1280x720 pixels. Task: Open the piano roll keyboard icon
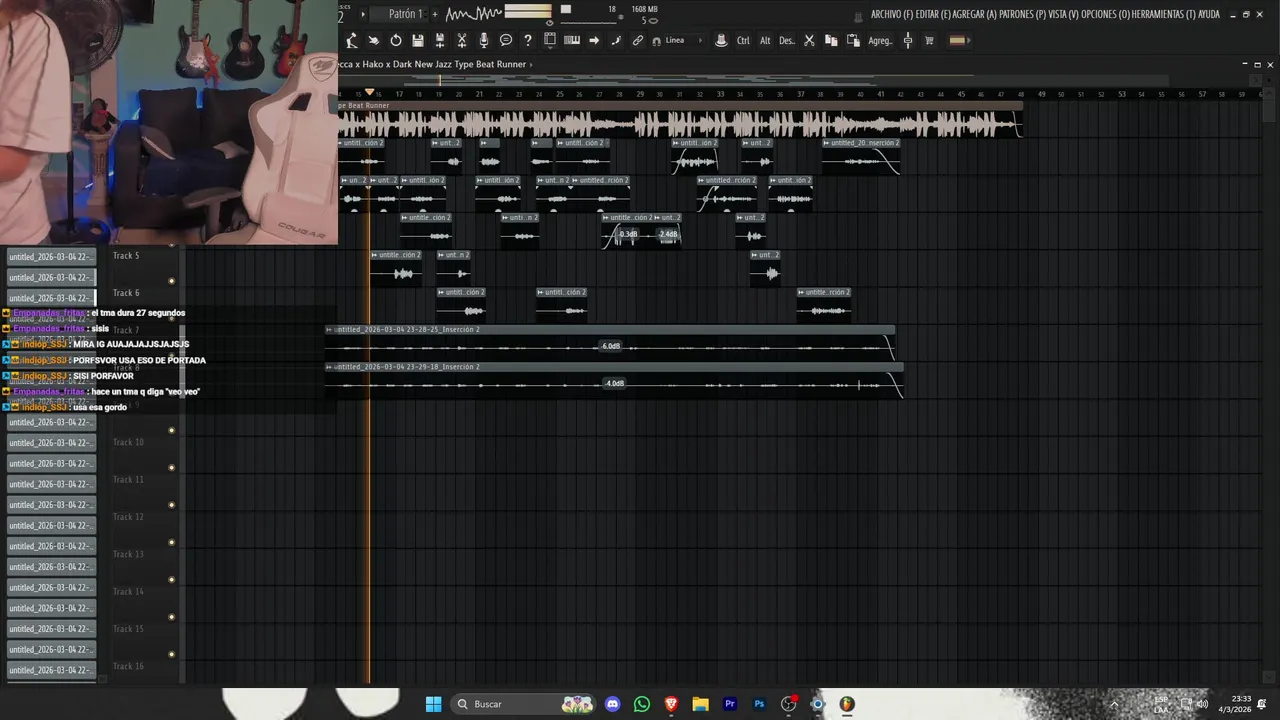572,40
